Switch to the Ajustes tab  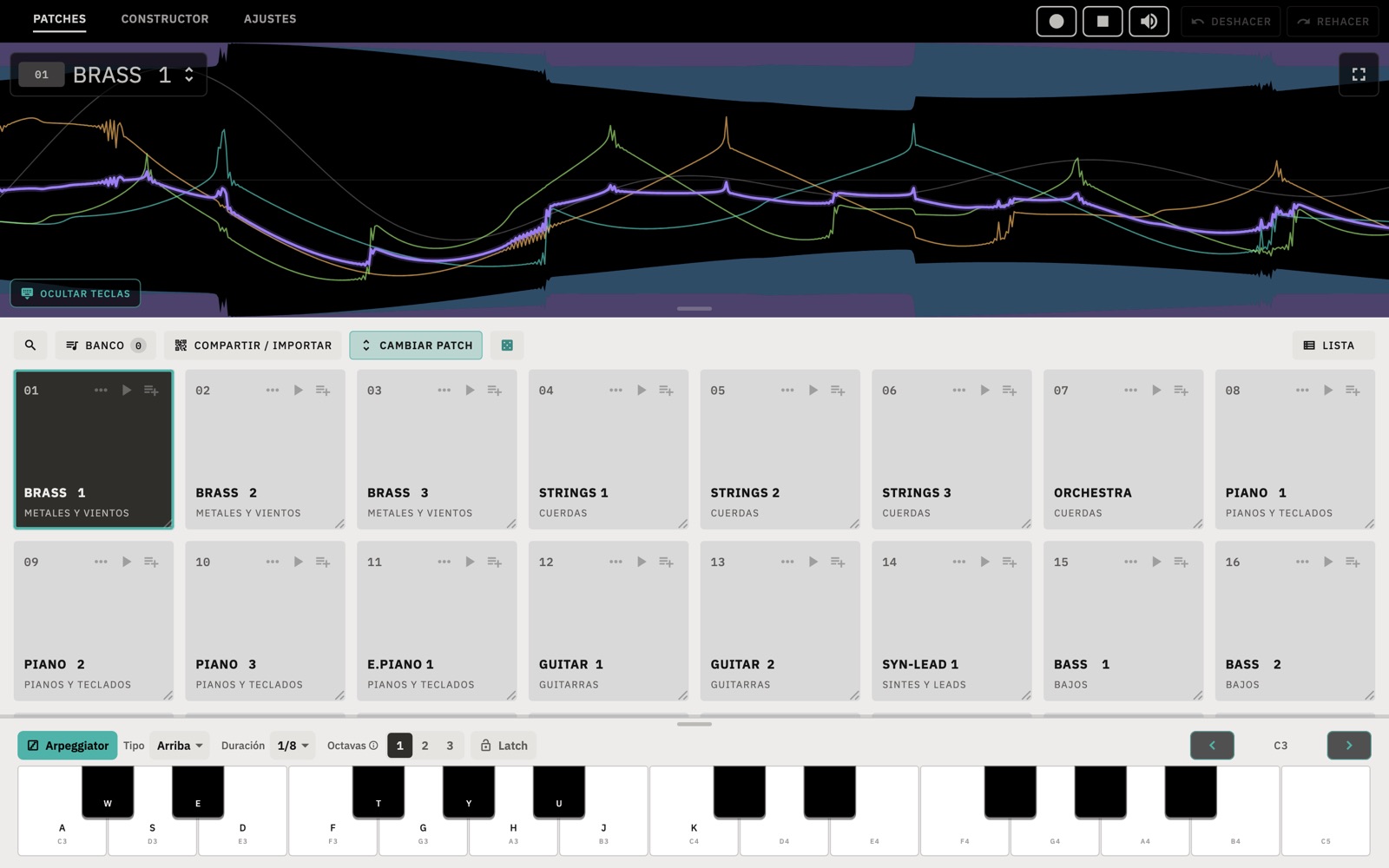(270, 19)
